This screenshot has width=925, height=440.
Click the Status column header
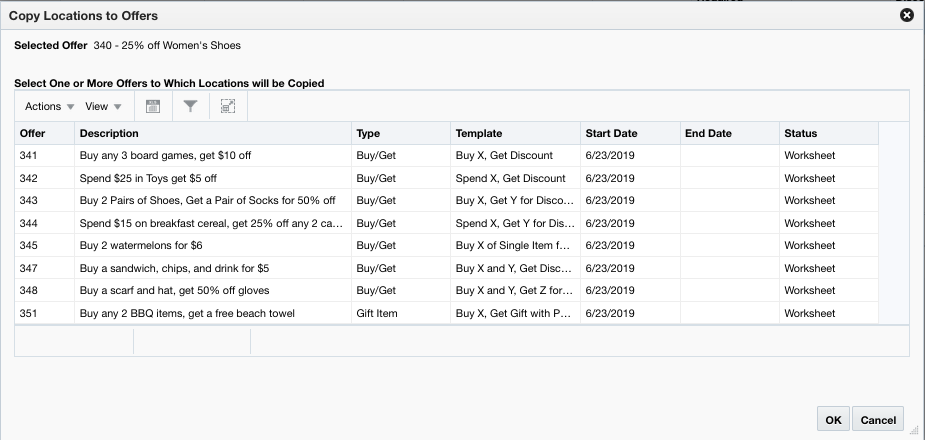[800, 133]
